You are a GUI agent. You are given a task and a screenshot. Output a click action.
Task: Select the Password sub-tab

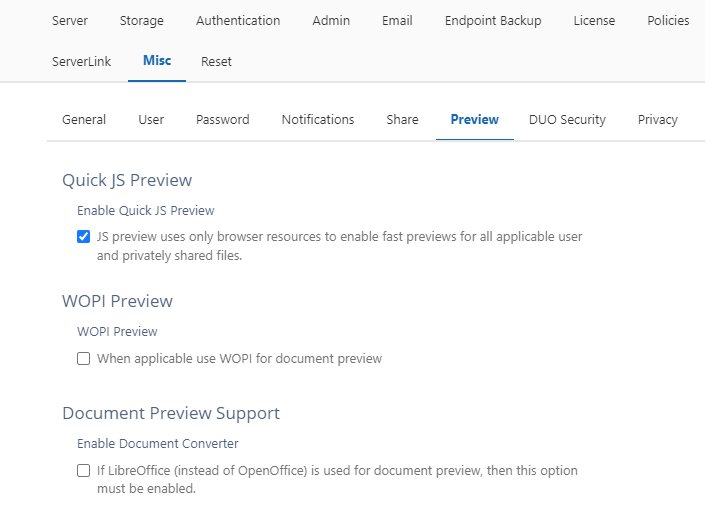pyautogui.click(x=222, y=119)
